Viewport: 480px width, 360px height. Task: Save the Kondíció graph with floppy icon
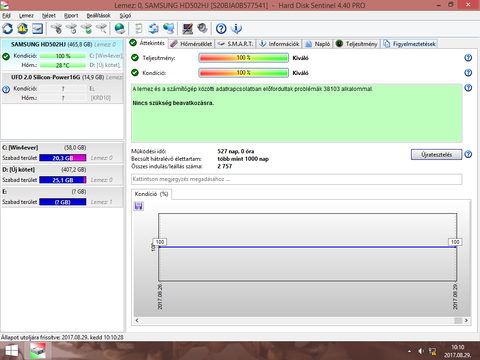point(139,206)
